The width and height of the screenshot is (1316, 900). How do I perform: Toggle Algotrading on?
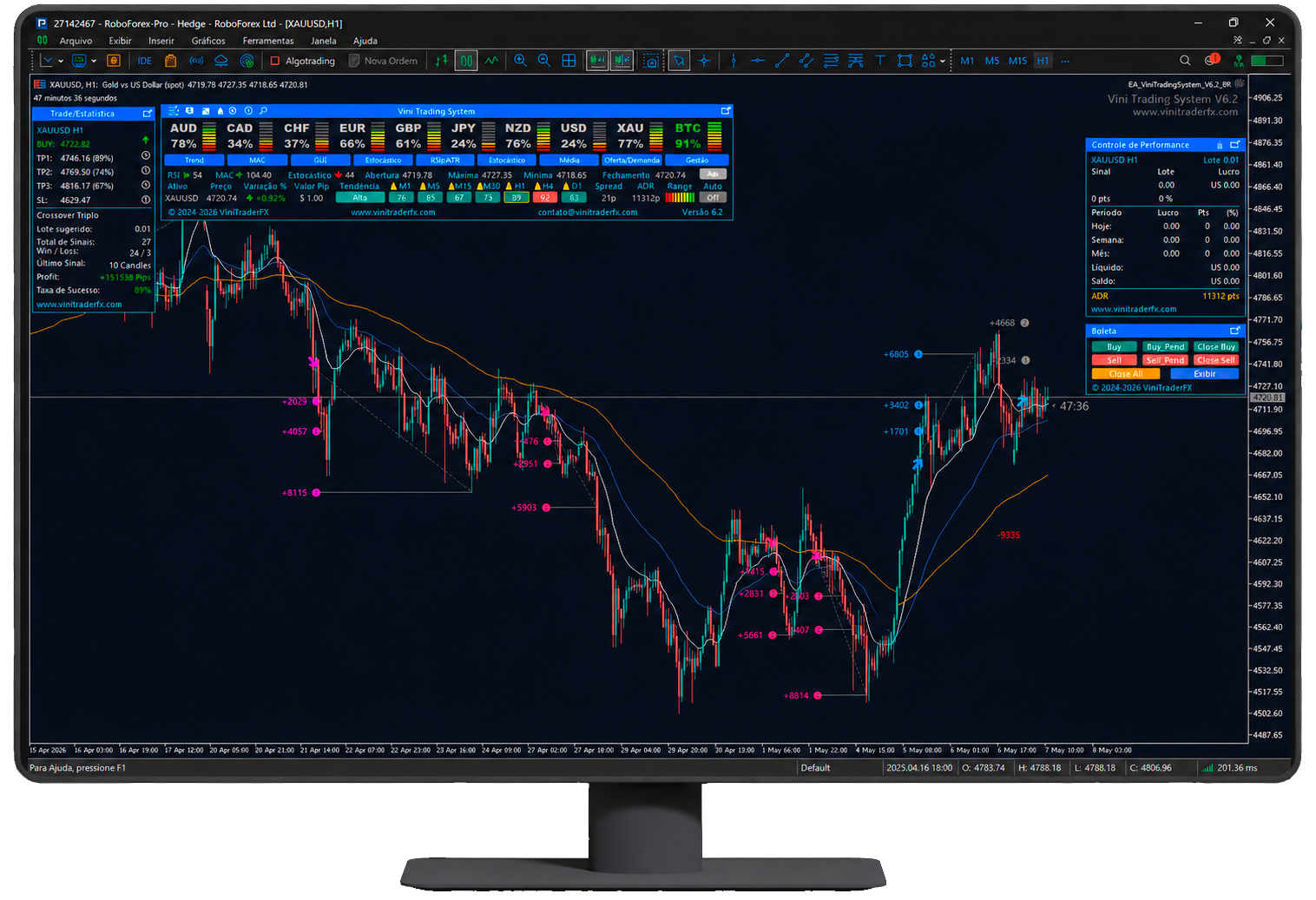point(302,61)
